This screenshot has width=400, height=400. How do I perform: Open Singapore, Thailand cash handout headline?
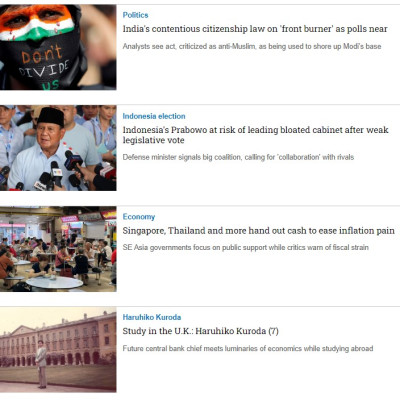[258, 231]
